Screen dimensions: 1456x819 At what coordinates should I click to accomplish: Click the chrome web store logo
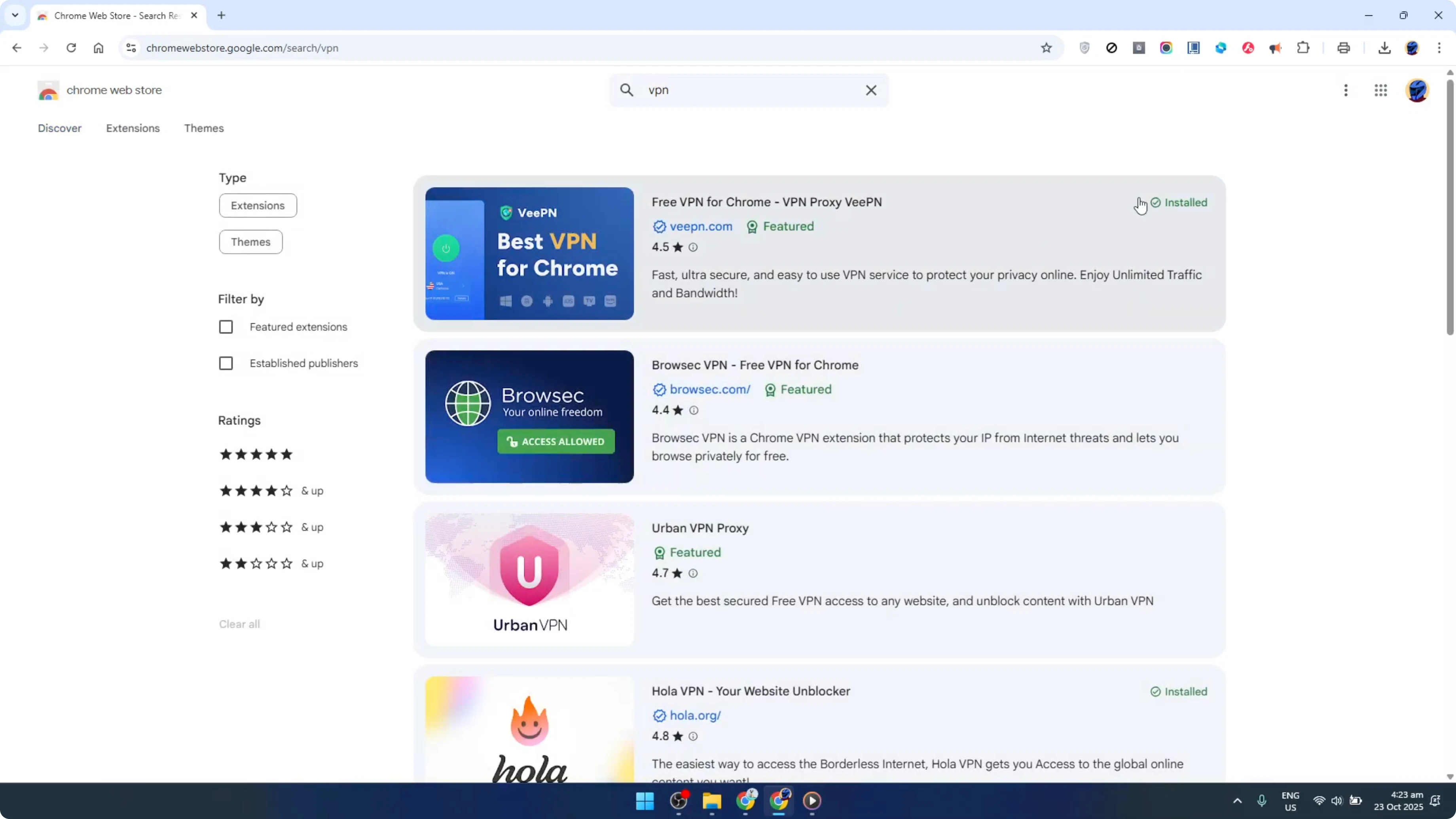49,91
